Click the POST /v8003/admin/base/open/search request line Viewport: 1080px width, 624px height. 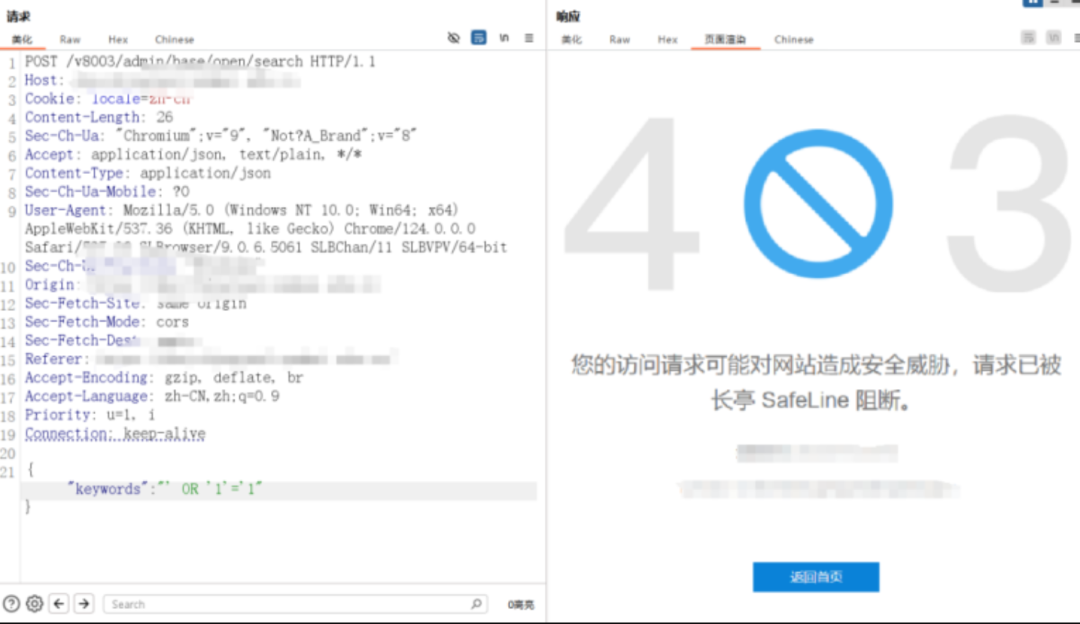point(200,61)
